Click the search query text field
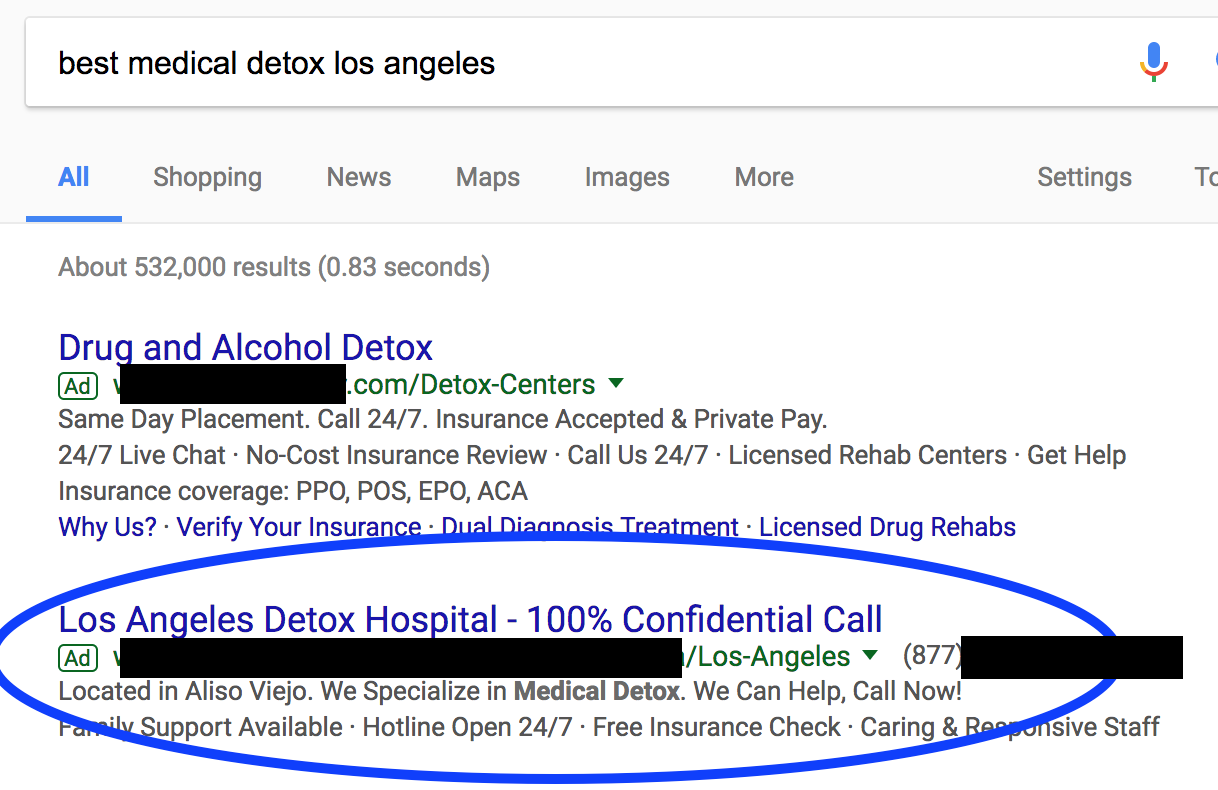This screenshot has height=790, width=1218. pos(570,64)
